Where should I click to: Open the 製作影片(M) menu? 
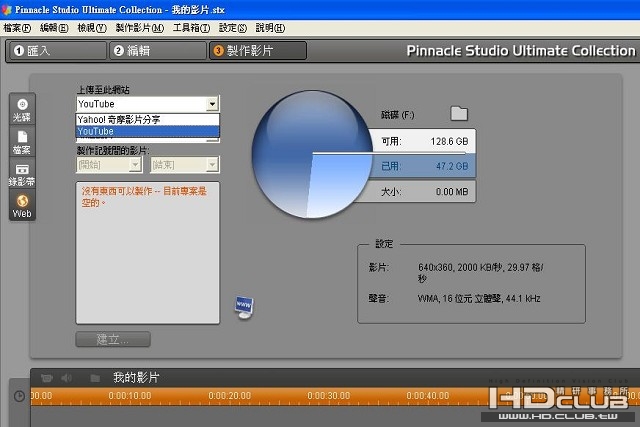pos(140,28)
